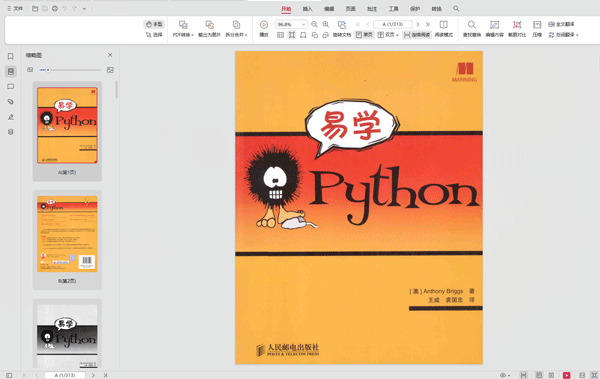The image size is (600, 379).
Task: Toggle fit page height icon
Action: tap(292, 35)
